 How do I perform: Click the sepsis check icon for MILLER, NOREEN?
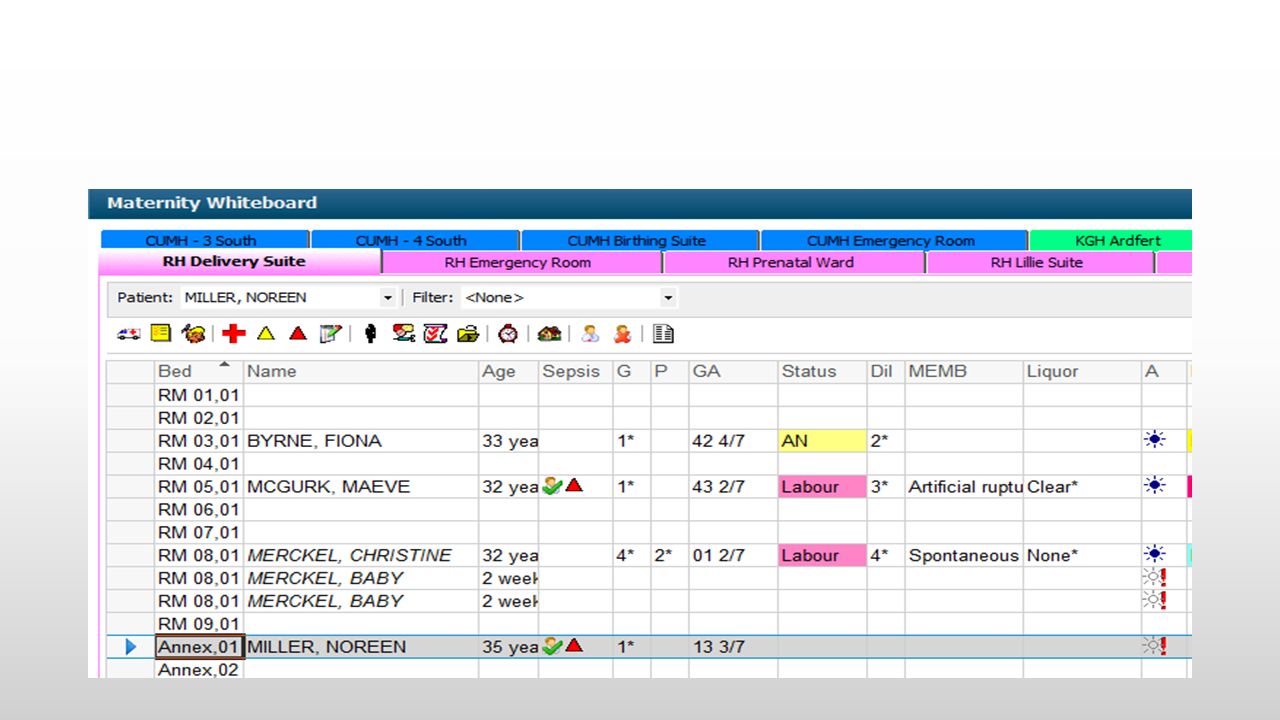(x=552, y=646)
